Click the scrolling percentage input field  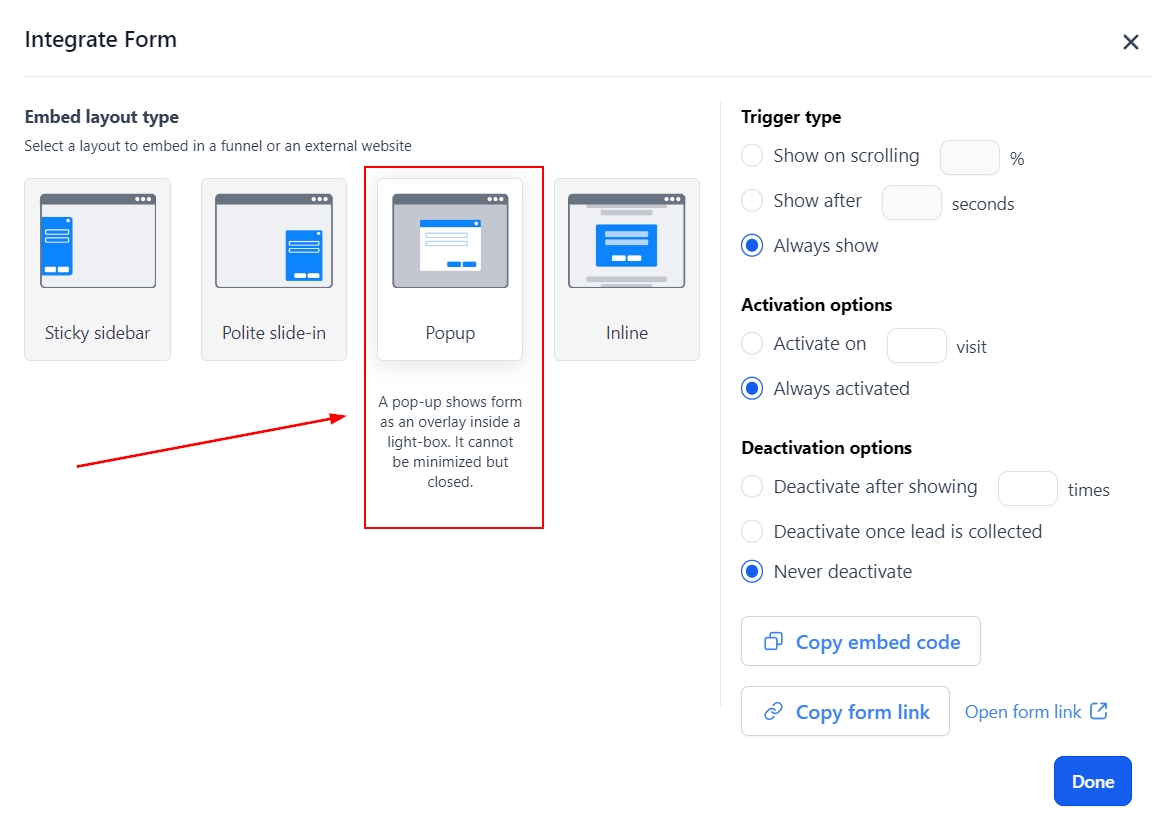(970, 158)
